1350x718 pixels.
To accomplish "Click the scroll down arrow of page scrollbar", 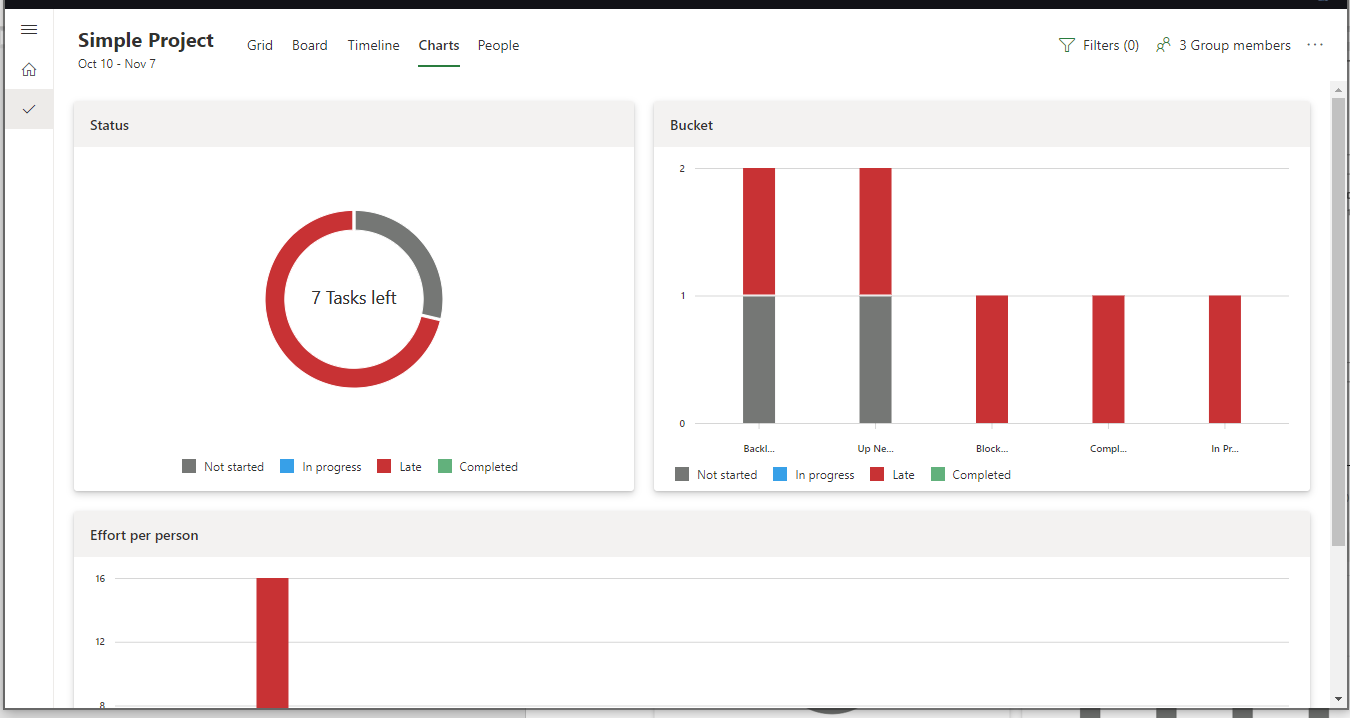I will (x=1339, y=698).
